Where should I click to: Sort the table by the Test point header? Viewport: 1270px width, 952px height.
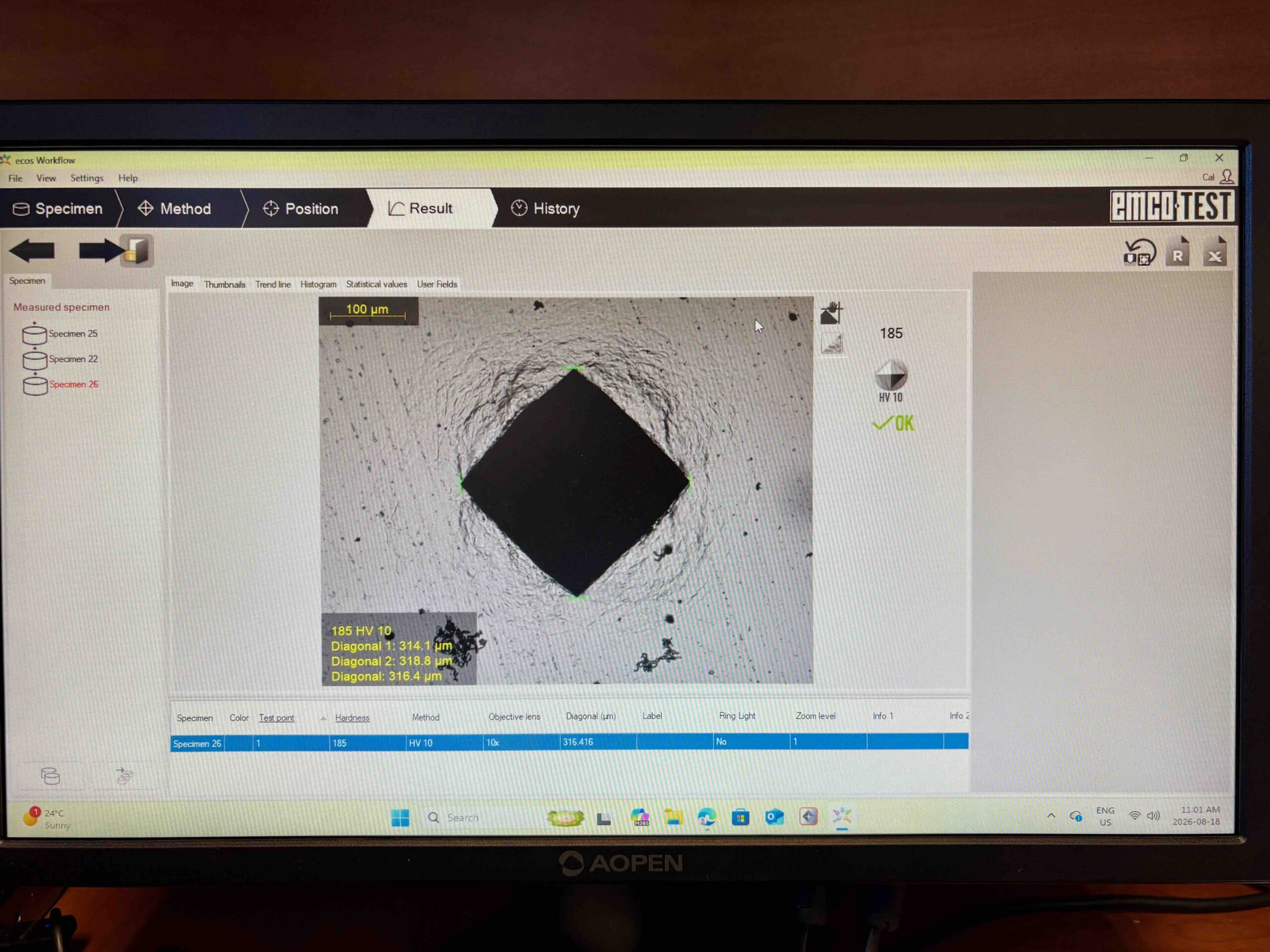[x=276, y=718]
